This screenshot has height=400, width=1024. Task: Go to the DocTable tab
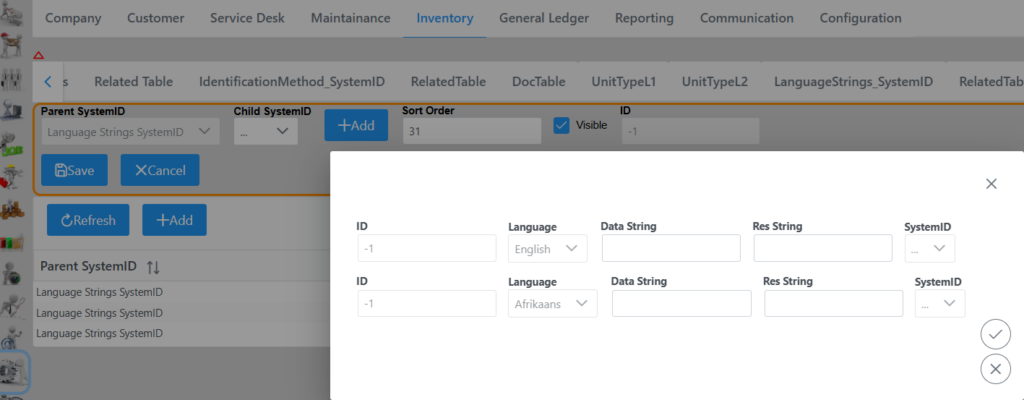click(x=538, y=82)
